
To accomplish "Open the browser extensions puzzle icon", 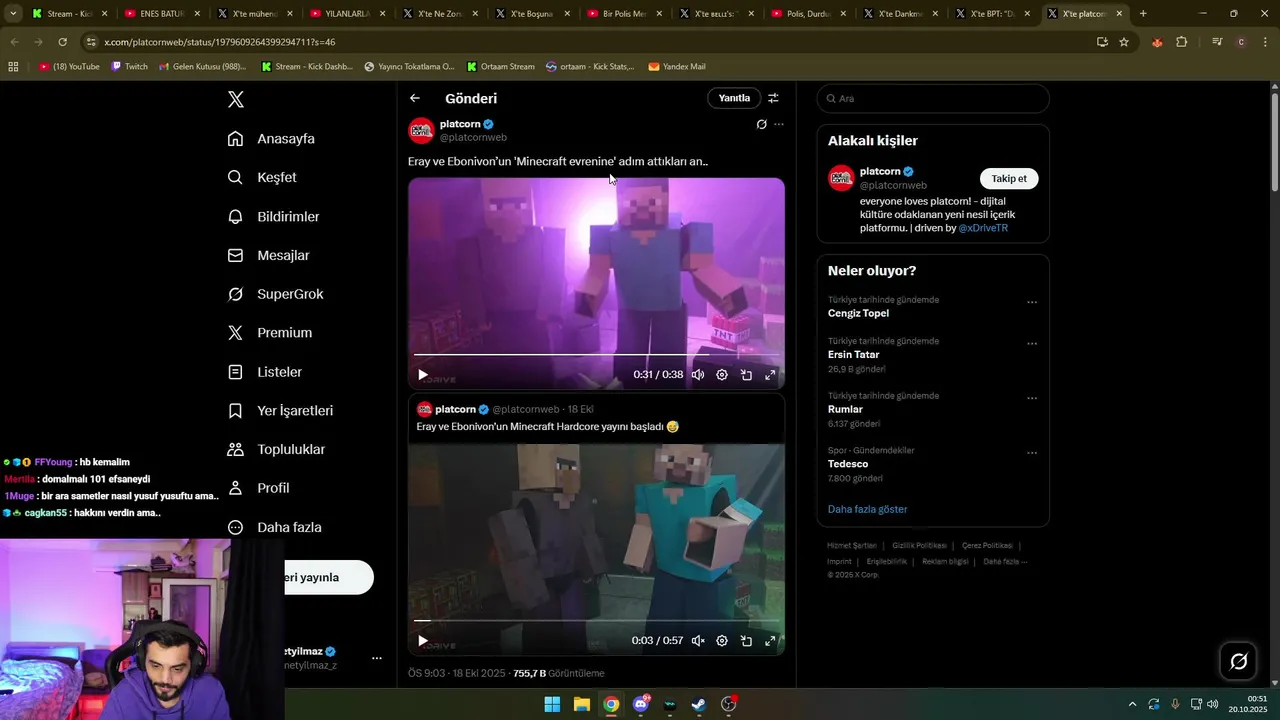I will point(1181,42).
